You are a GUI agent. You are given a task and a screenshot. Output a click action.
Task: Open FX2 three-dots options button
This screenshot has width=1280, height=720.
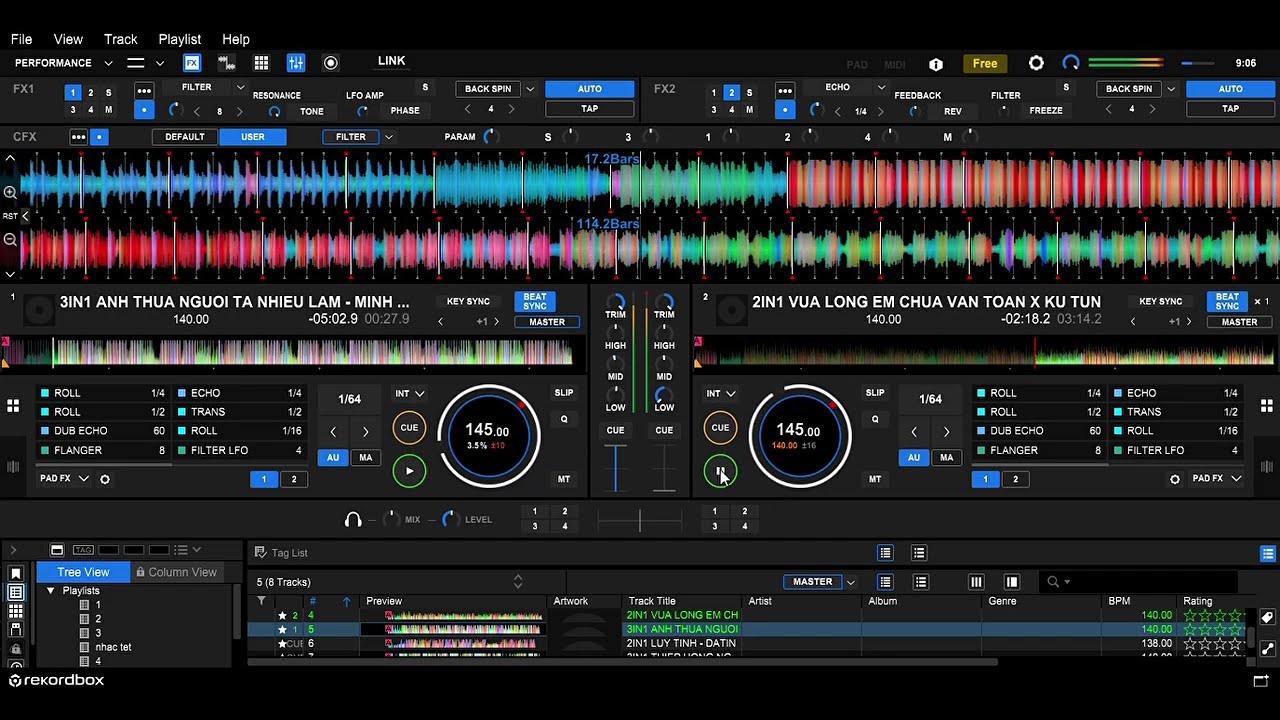(x=785, y=90)
